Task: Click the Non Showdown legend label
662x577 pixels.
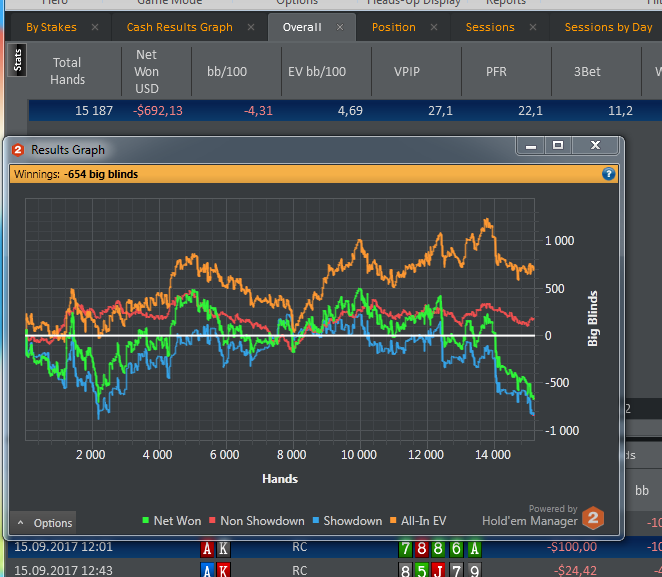Action: (262, 521)
